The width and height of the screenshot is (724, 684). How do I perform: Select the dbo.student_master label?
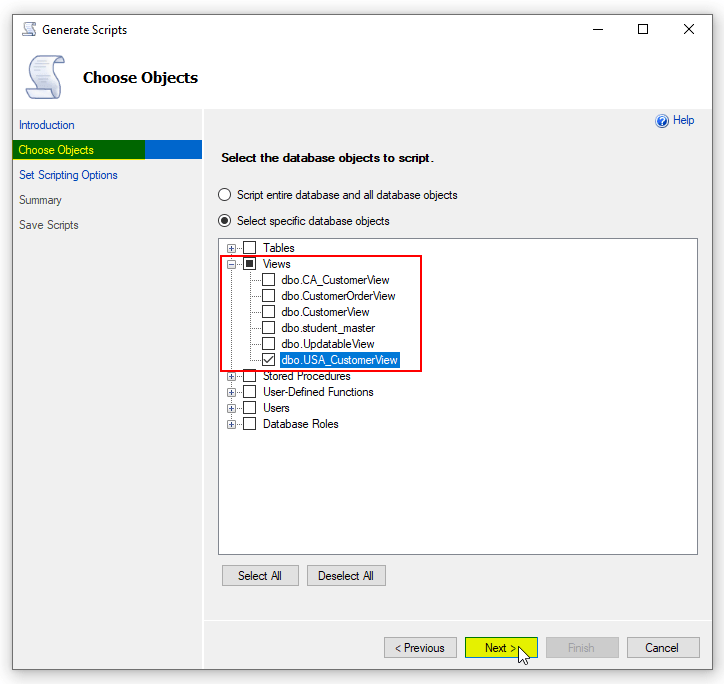[x=328, y=328]
